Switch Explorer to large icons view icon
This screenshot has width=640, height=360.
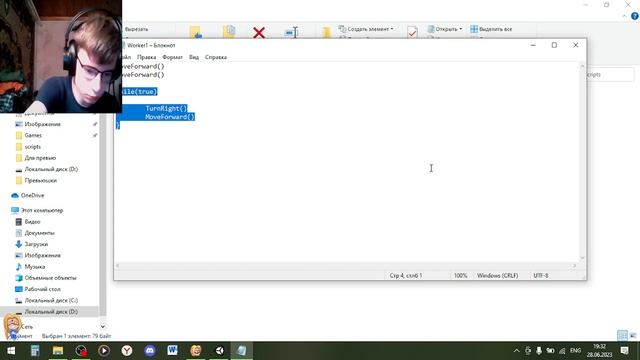[x=633, y=336]
